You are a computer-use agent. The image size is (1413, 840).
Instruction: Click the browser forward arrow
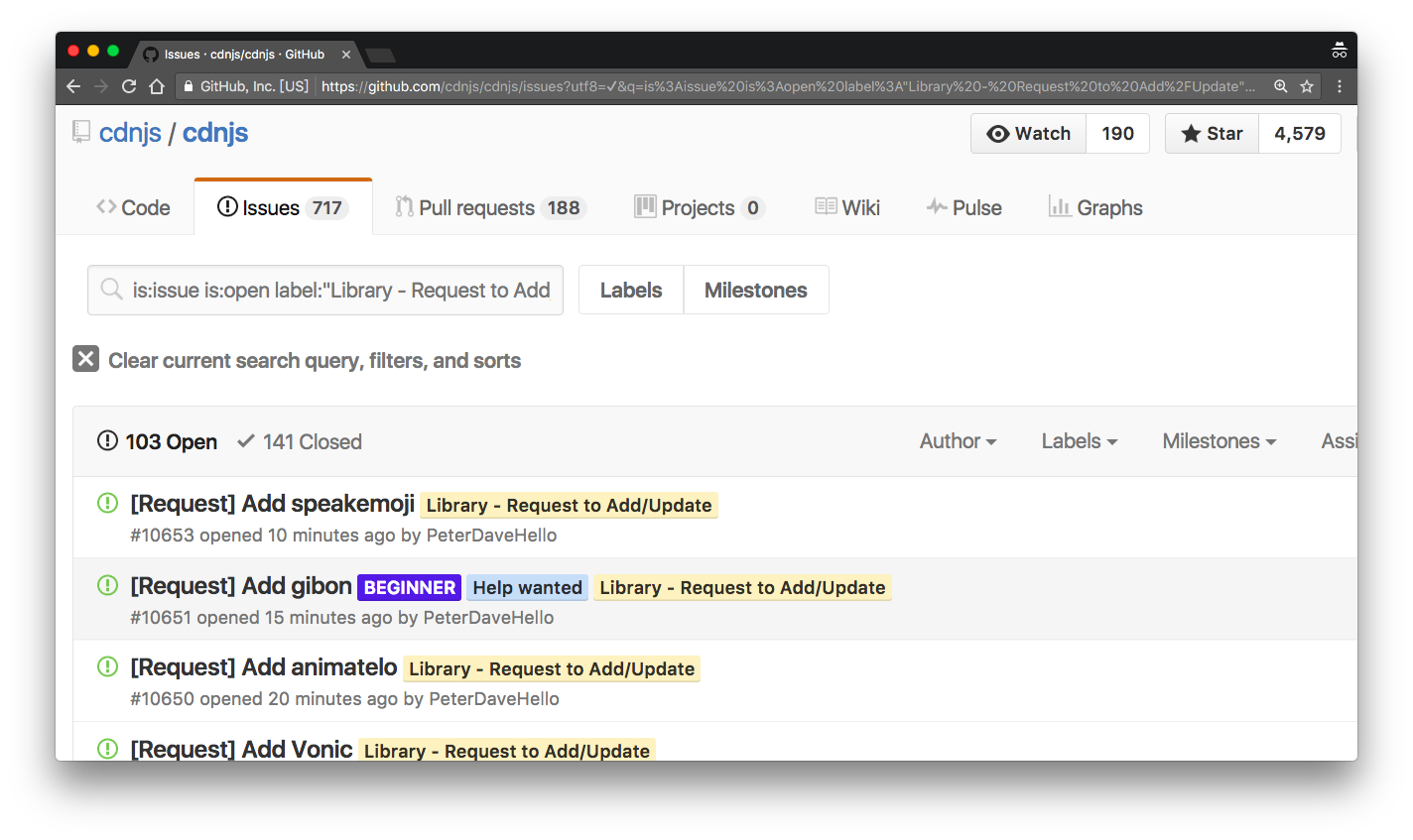pos(101,86)
